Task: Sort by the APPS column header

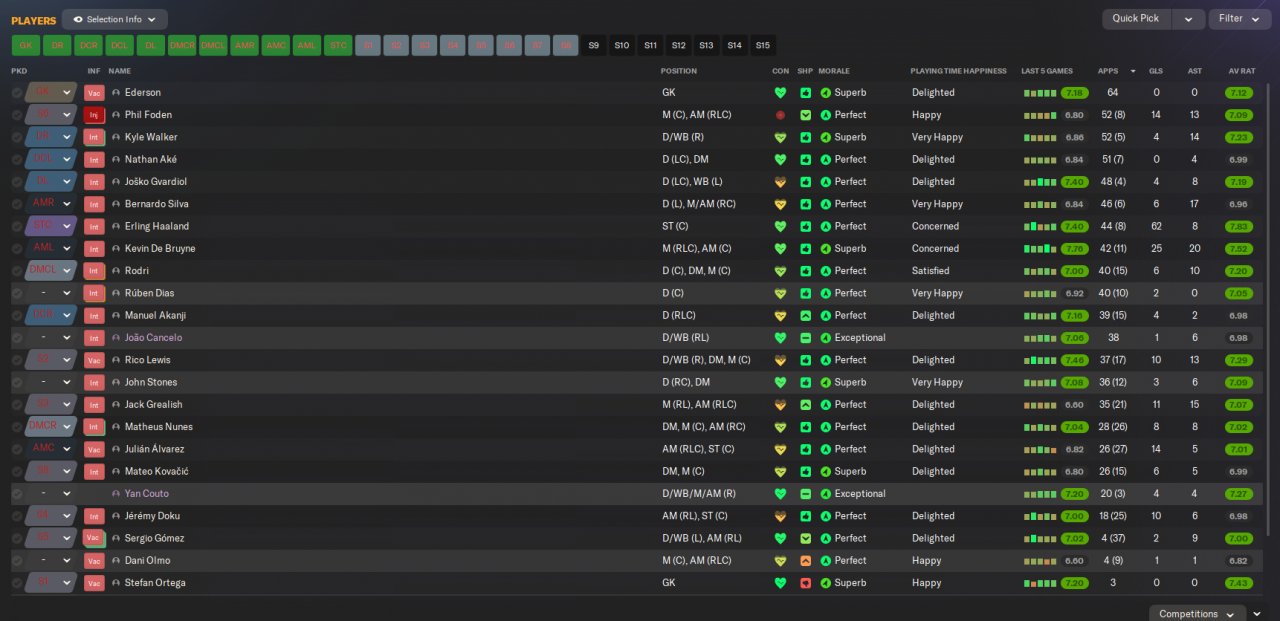Action: 1108,71
